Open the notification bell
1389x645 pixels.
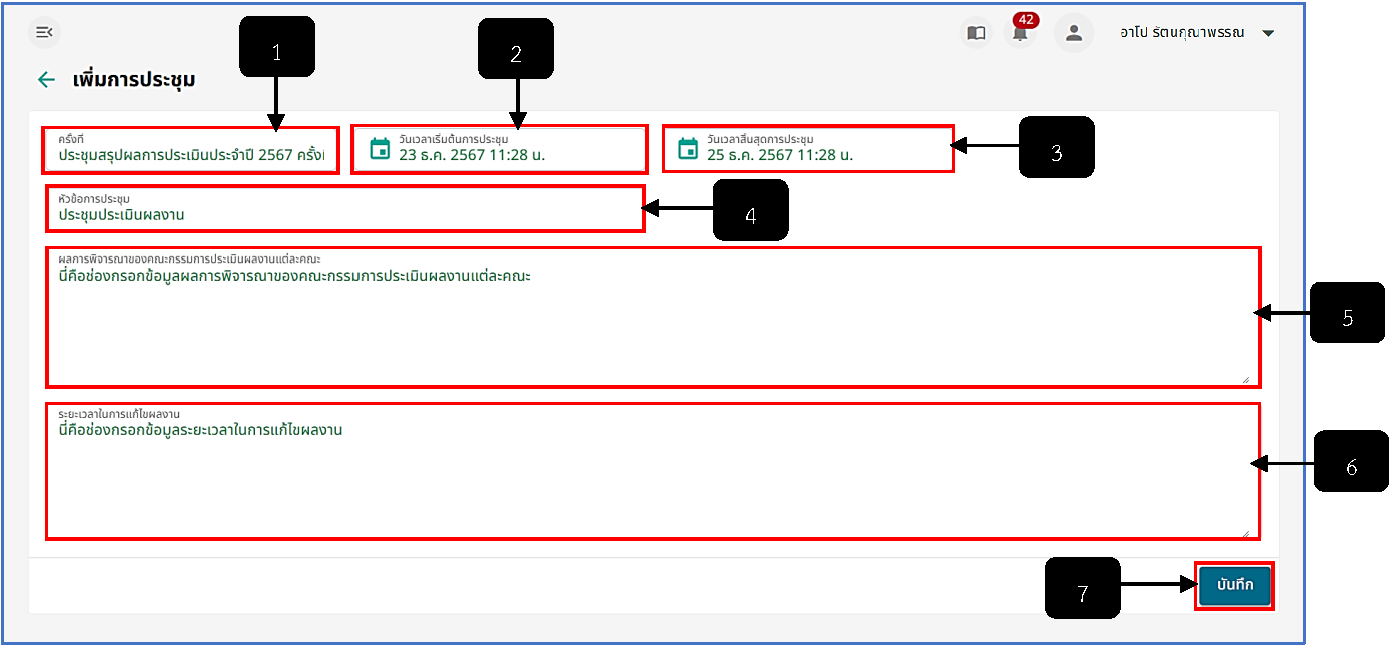pos(1020,35)
